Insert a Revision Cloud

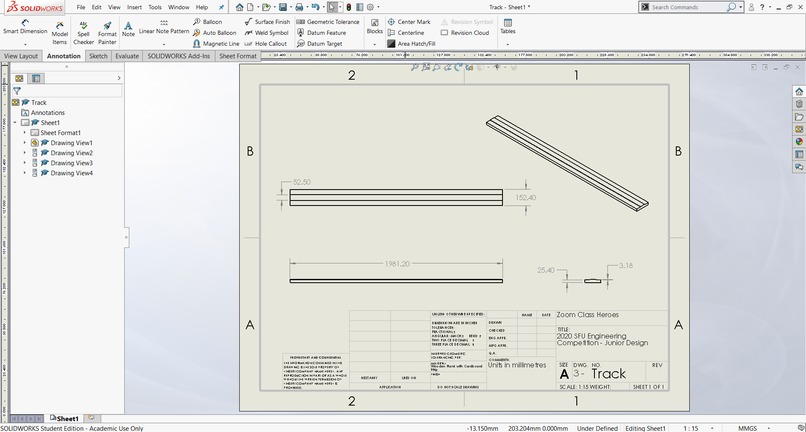click(x=465, y=32)
